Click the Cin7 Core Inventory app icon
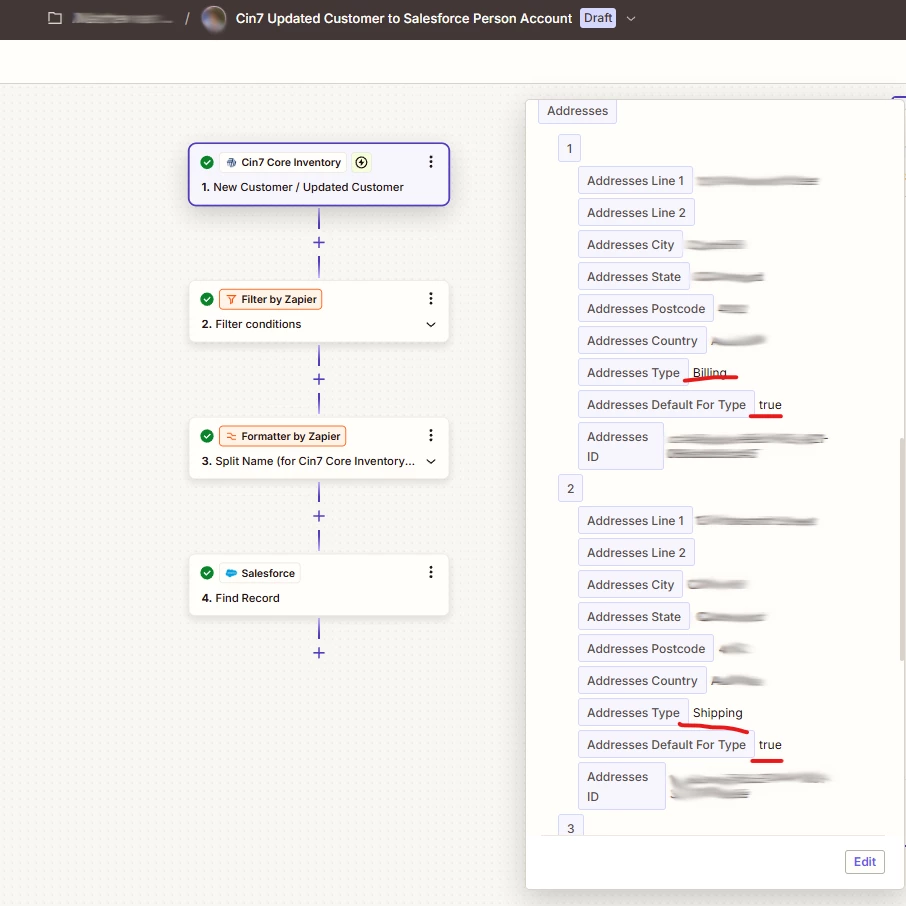 pos(231,162)
